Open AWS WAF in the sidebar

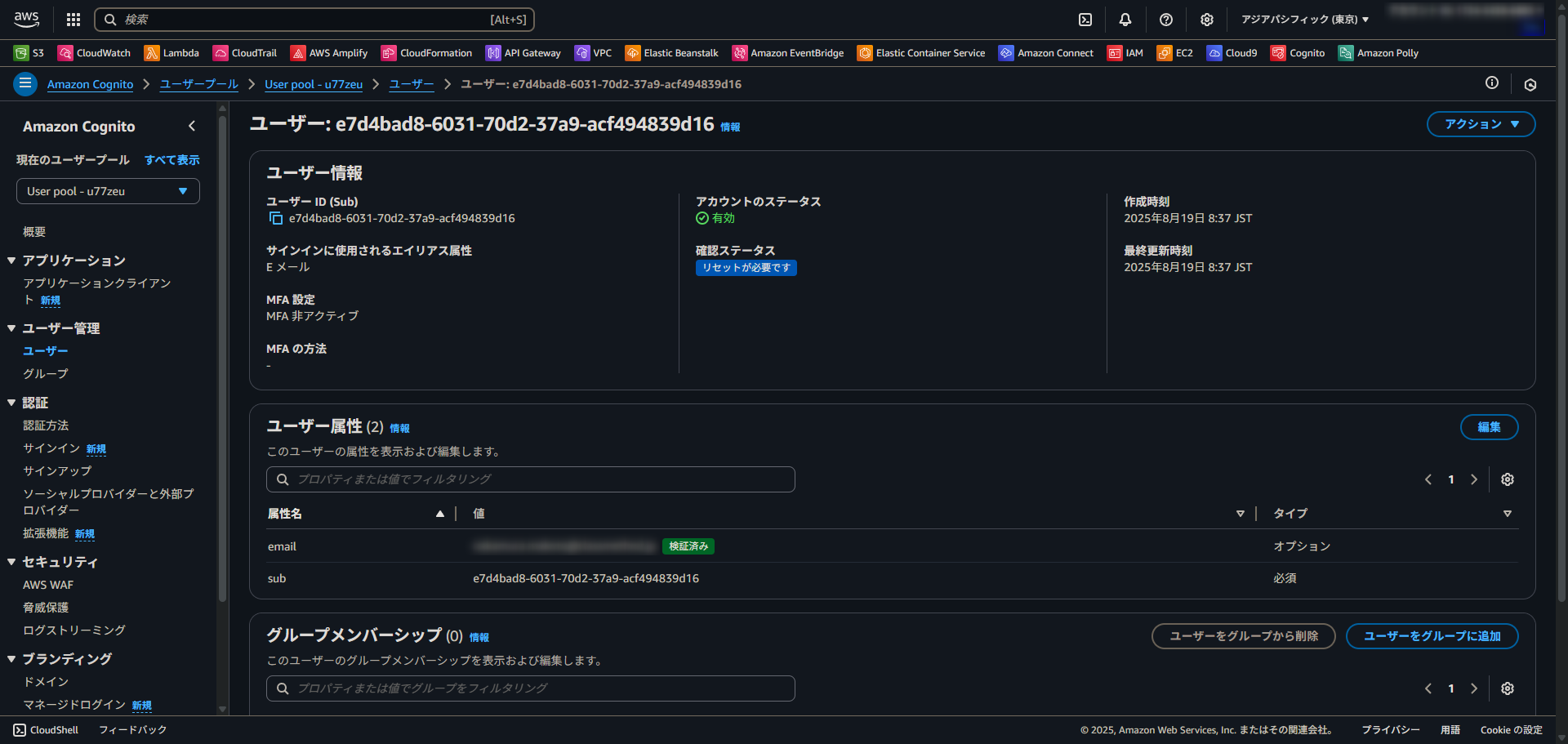point(48,585)
